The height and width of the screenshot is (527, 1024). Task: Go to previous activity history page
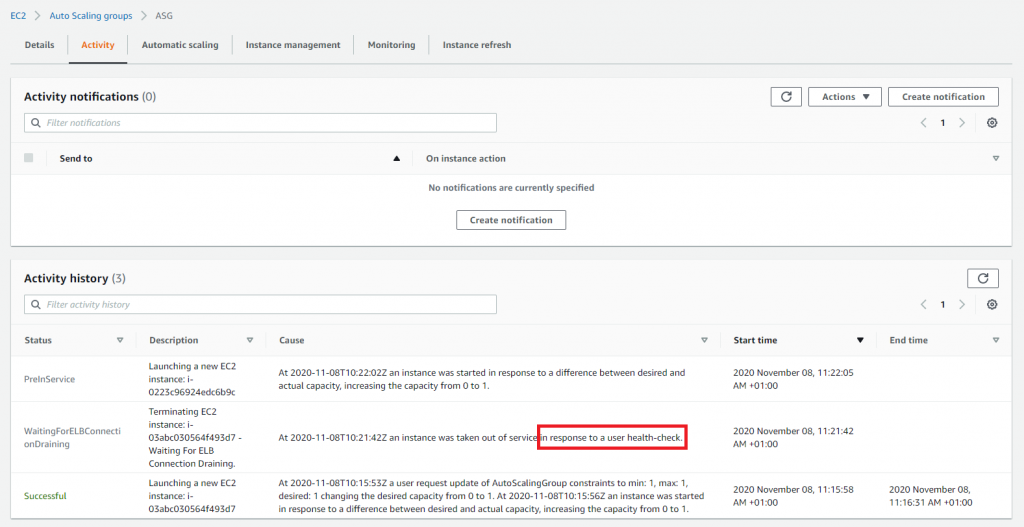(923, 304)
